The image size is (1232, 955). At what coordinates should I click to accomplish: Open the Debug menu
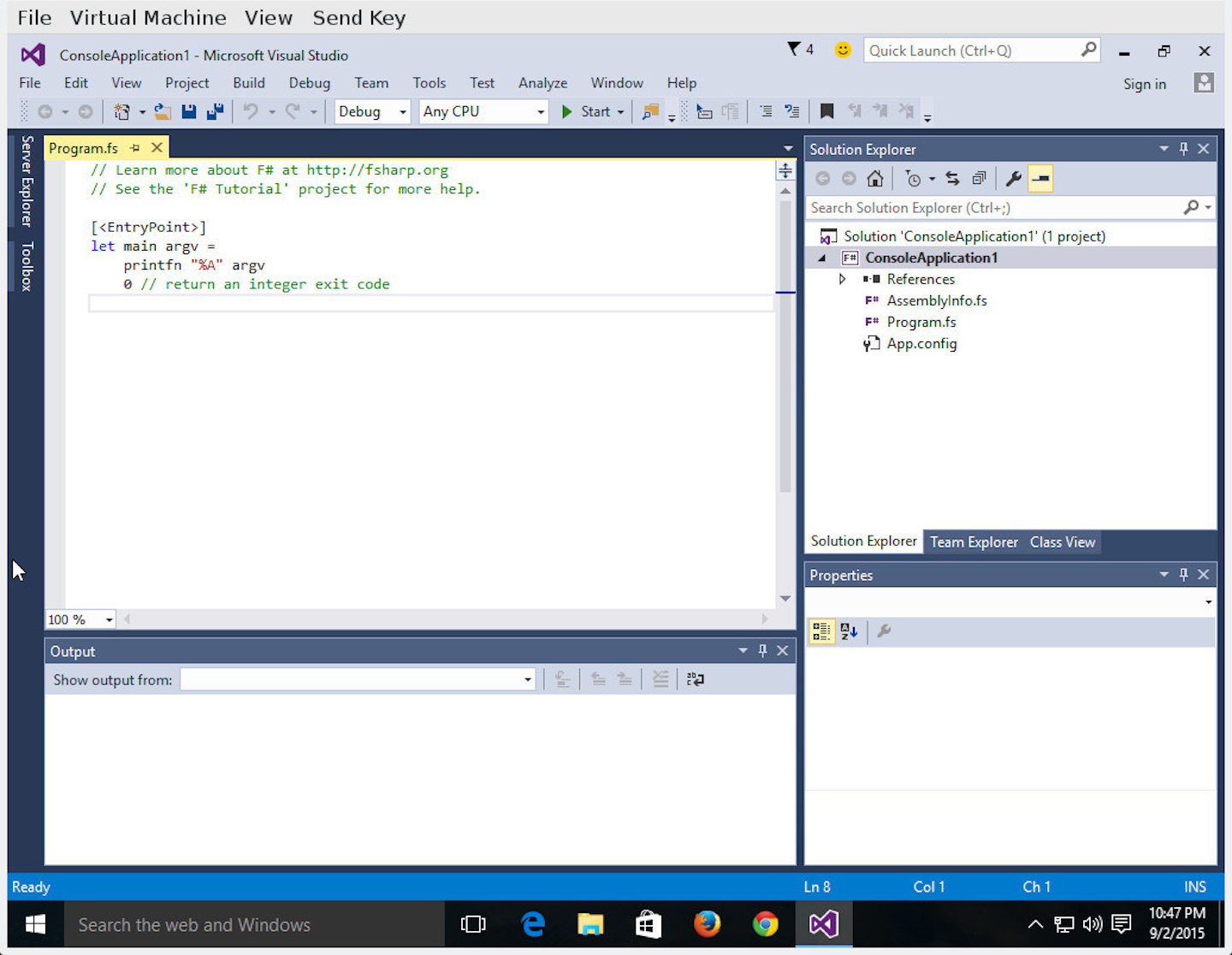coord(309,83)
